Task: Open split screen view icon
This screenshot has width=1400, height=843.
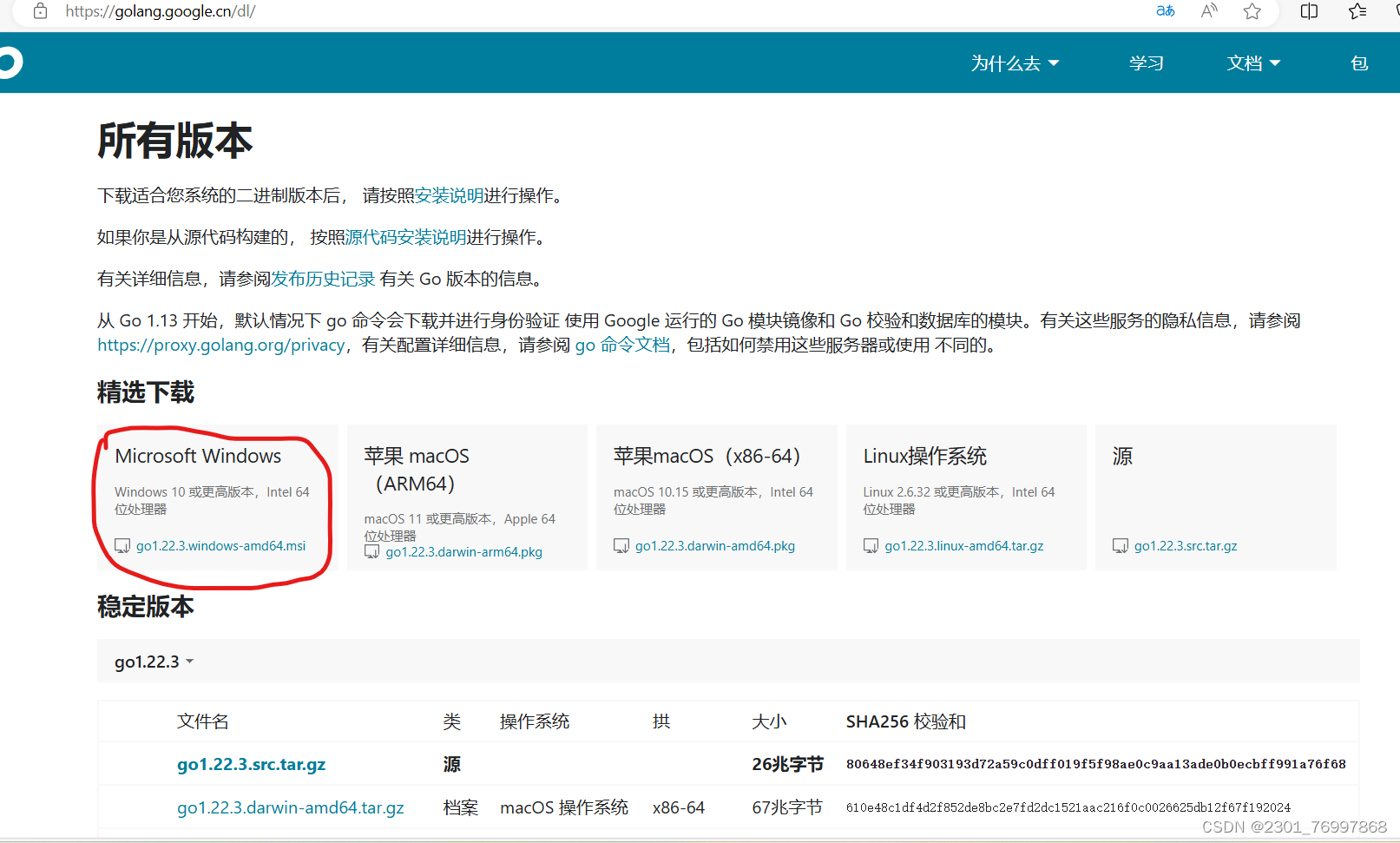Action: point(1308,11)
